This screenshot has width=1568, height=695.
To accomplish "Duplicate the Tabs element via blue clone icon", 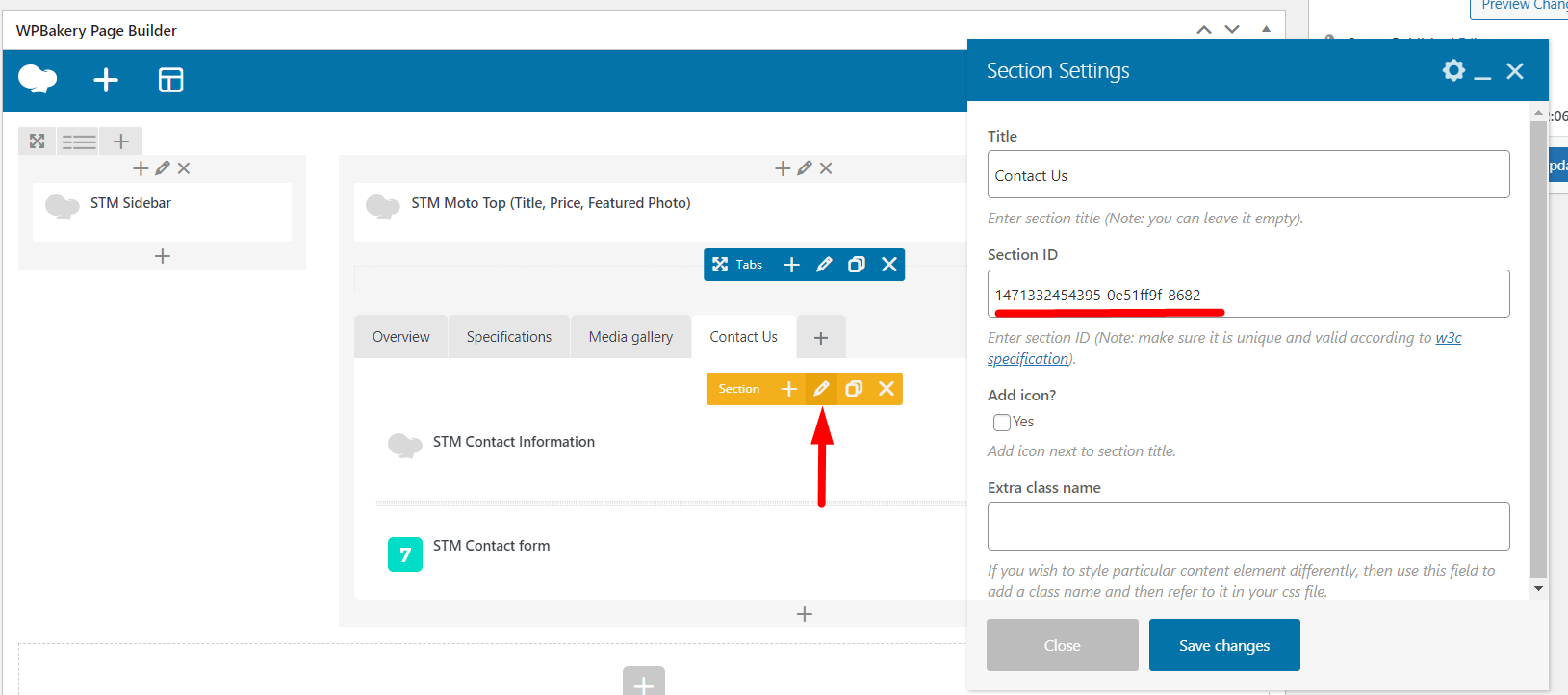I will (x=857, y=265).
